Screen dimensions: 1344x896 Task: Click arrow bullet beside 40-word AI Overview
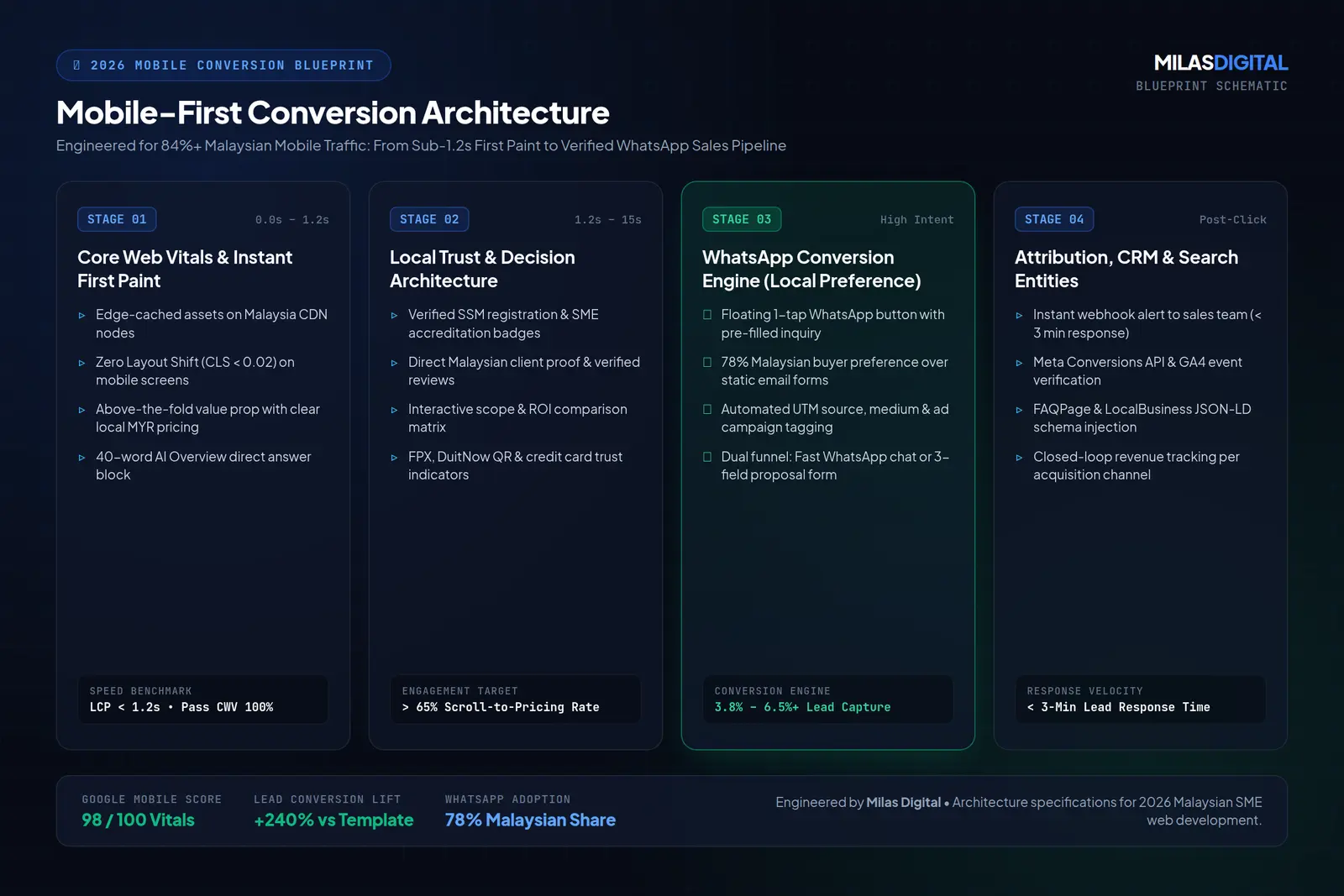click(x=81, y=458)
